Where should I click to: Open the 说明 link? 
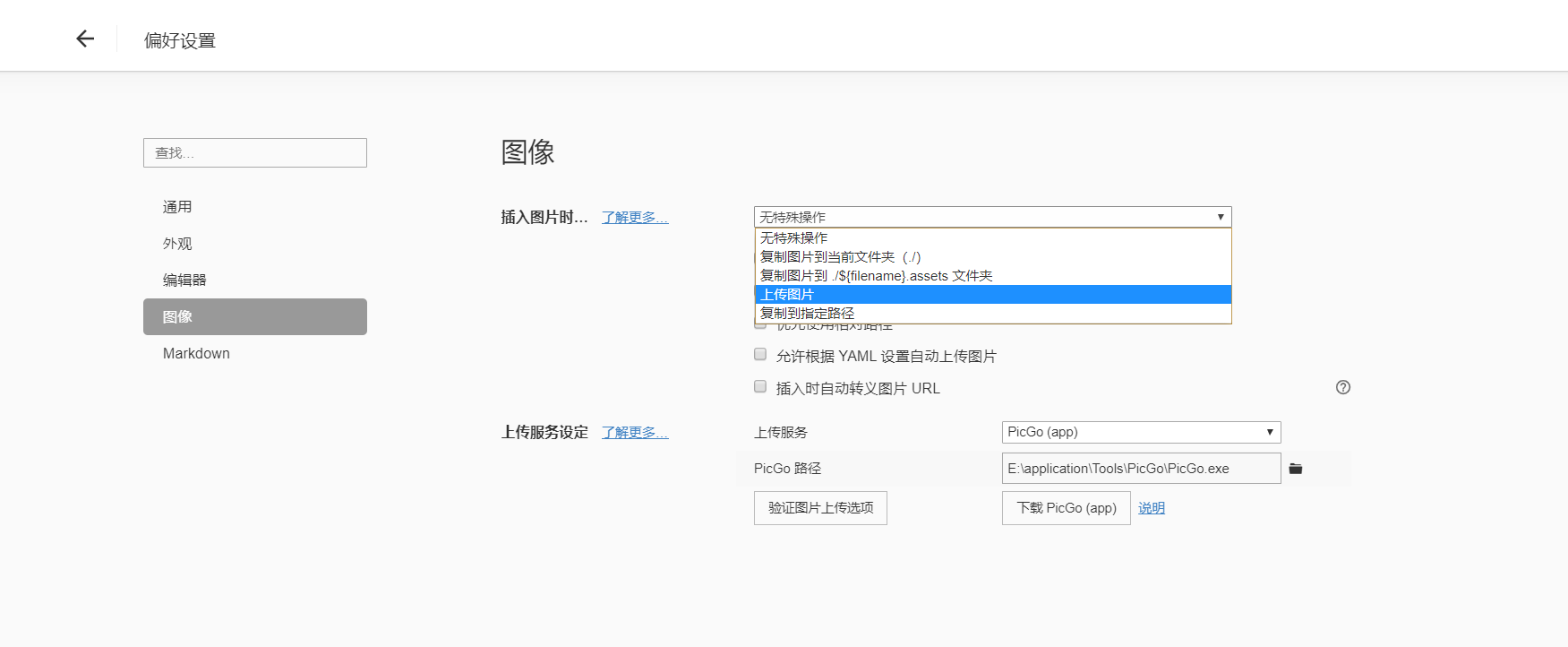(x=1151, y=508)
